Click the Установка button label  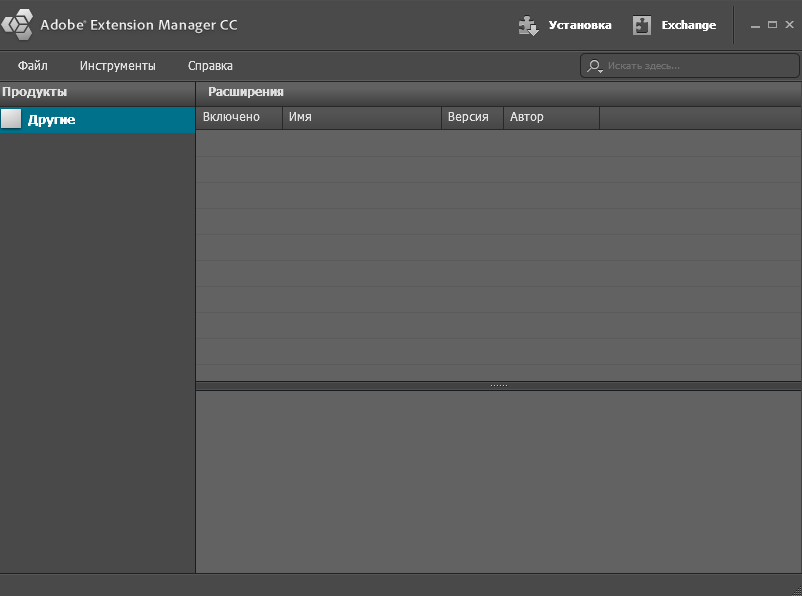point(580,25)
